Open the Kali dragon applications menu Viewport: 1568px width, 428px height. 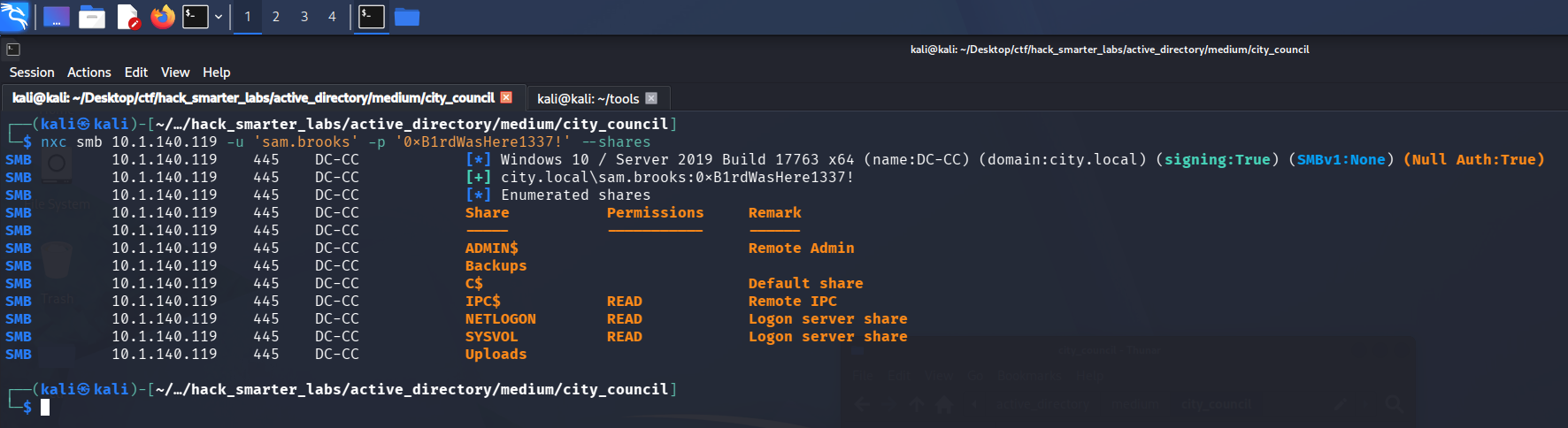pos(15,16)
